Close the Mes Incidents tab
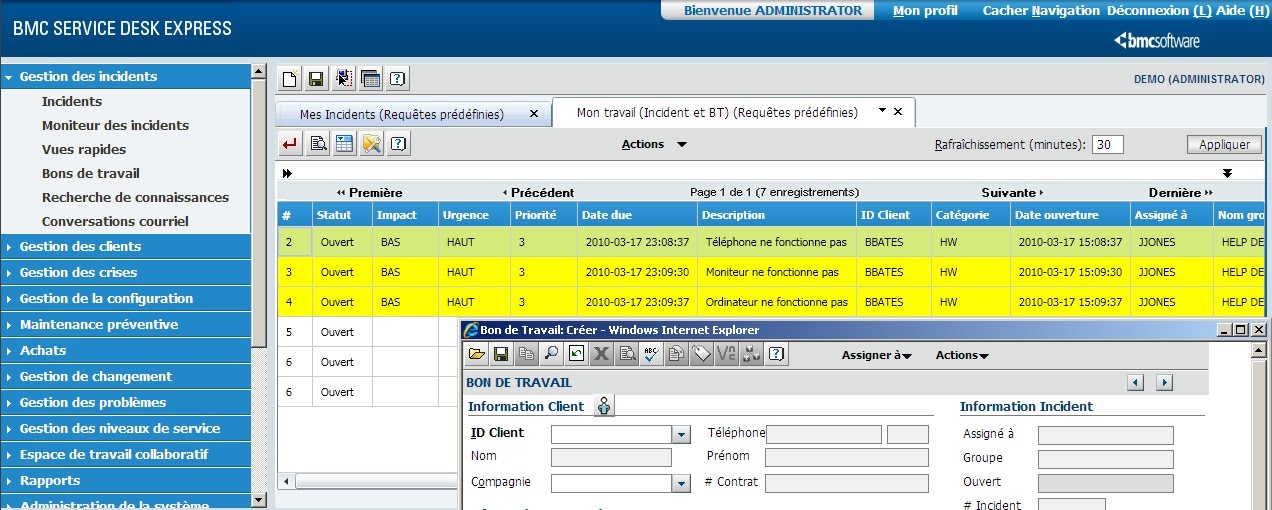The height and width of the screenshot is (510, 1272). (x=535, y=114)
